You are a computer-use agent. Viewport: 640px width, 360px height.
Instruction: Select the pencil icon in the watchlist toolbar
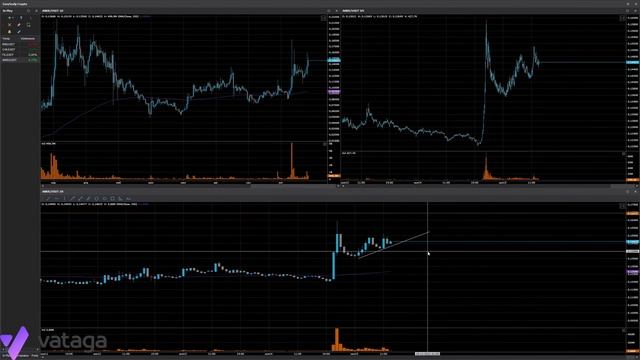pos(19,25)
